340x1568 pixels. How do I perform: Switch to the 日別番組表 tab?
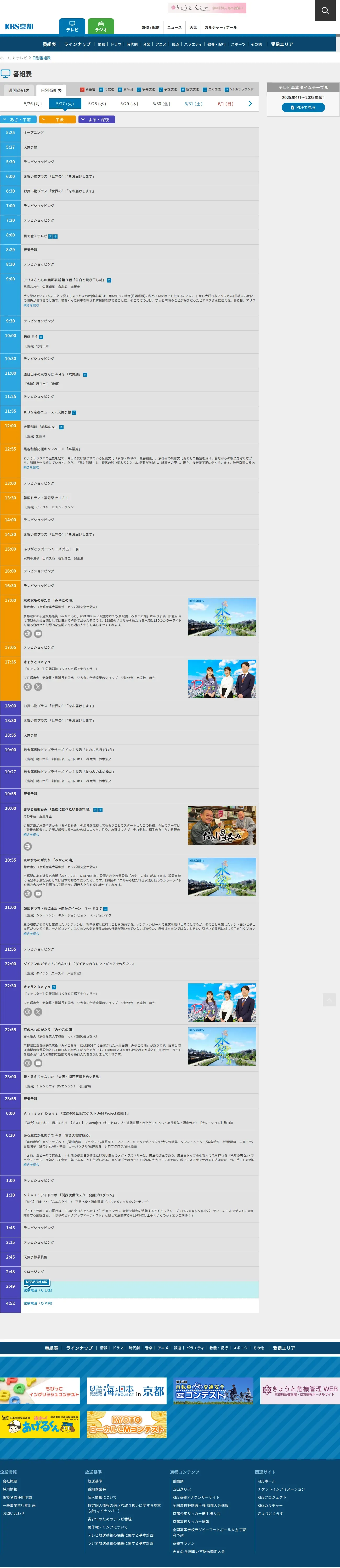click(x=51, y=90)
